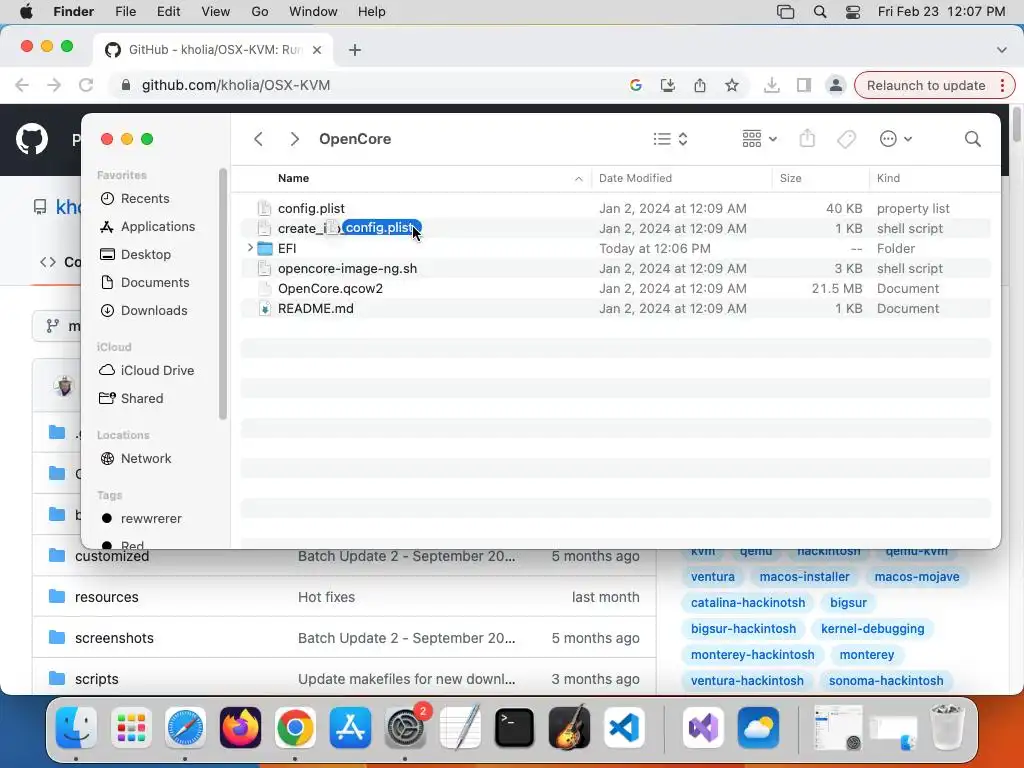Sort by Size column header
The height and width of the screenshot is (768, 1024).
(790, 178)
